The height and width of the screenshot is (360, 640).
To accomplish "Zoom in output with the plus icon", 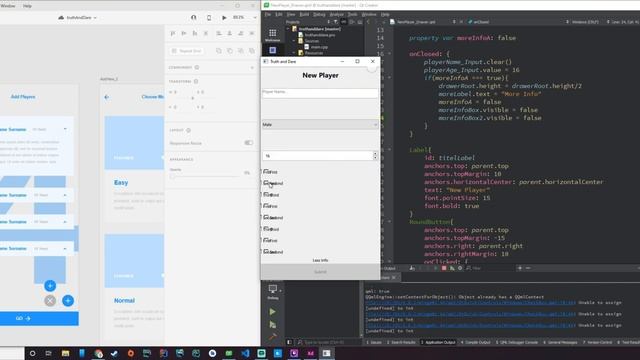I will pyautogui.click(x=520, y=268).
